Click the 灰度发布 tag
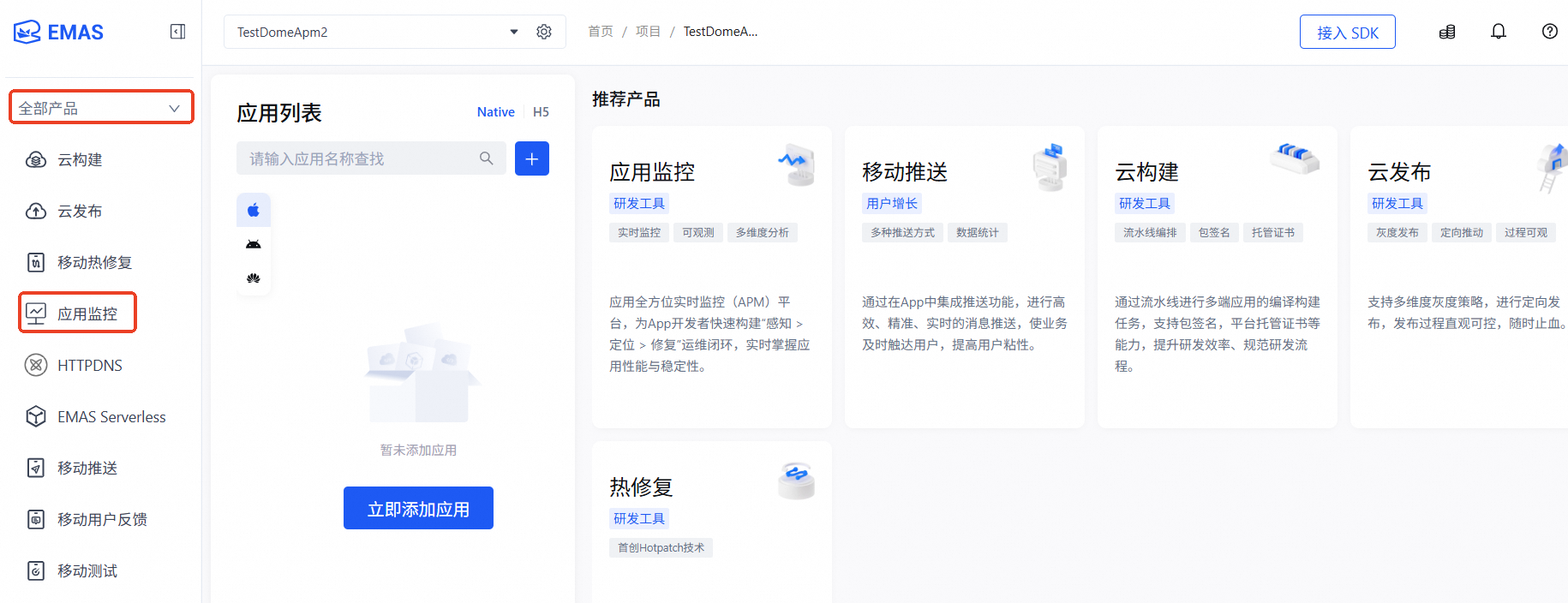Viewport: 1568px width, 603px height. 1397,233
